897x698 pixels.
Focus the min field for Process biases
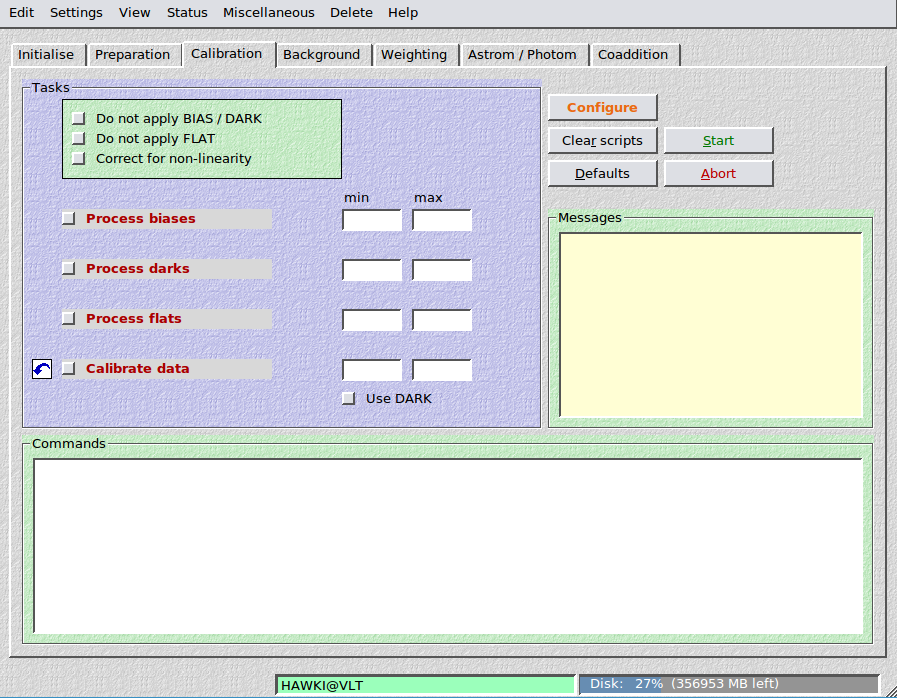click(371, 220)
